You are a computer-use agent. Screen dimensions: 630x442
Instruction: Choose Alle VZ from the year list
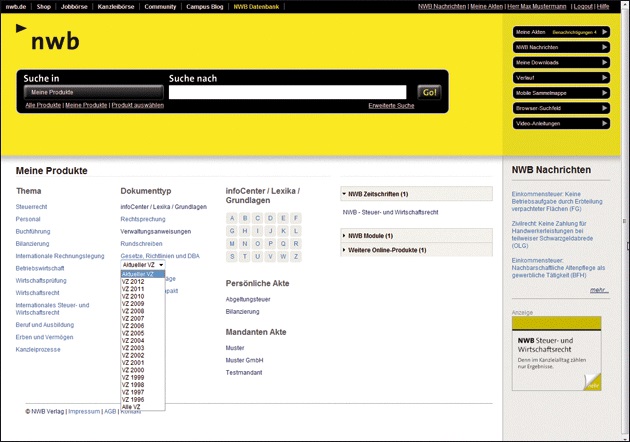(131, 407)
